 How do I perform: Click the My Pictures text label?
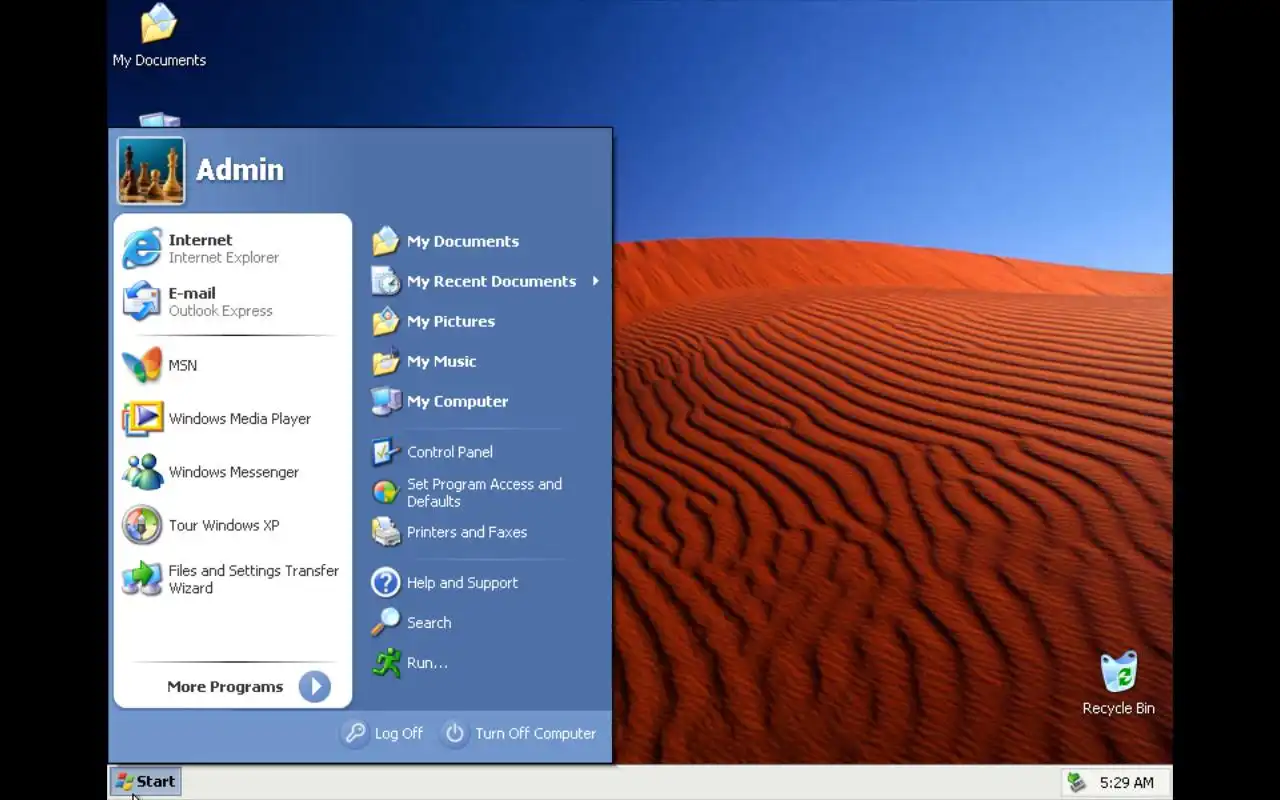coord(451,321)
